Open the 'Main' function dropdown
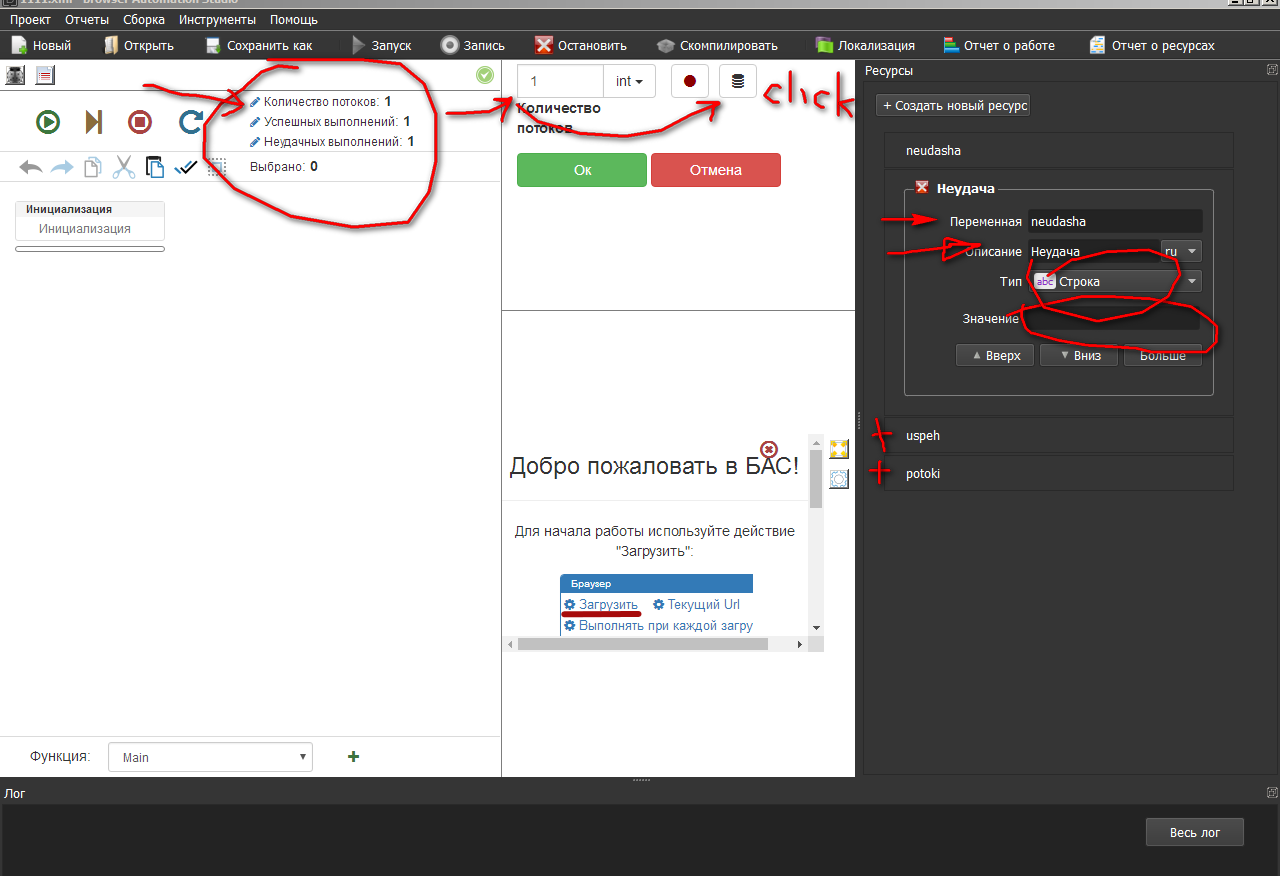The image size is (1280, 876). 210,757
